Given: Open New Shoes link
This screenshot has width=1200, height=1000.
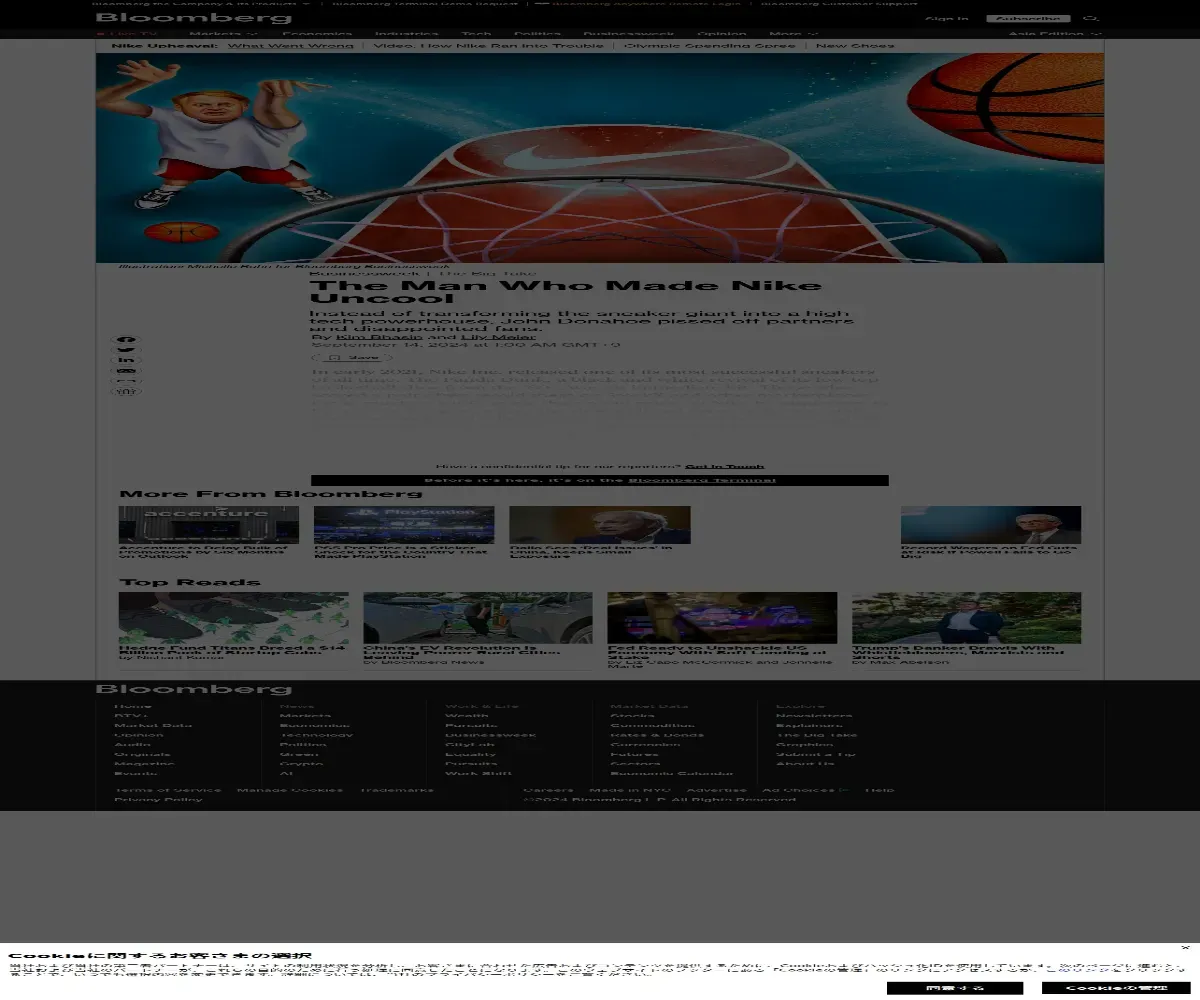Looking at the screenshot, I should [855, 46].
